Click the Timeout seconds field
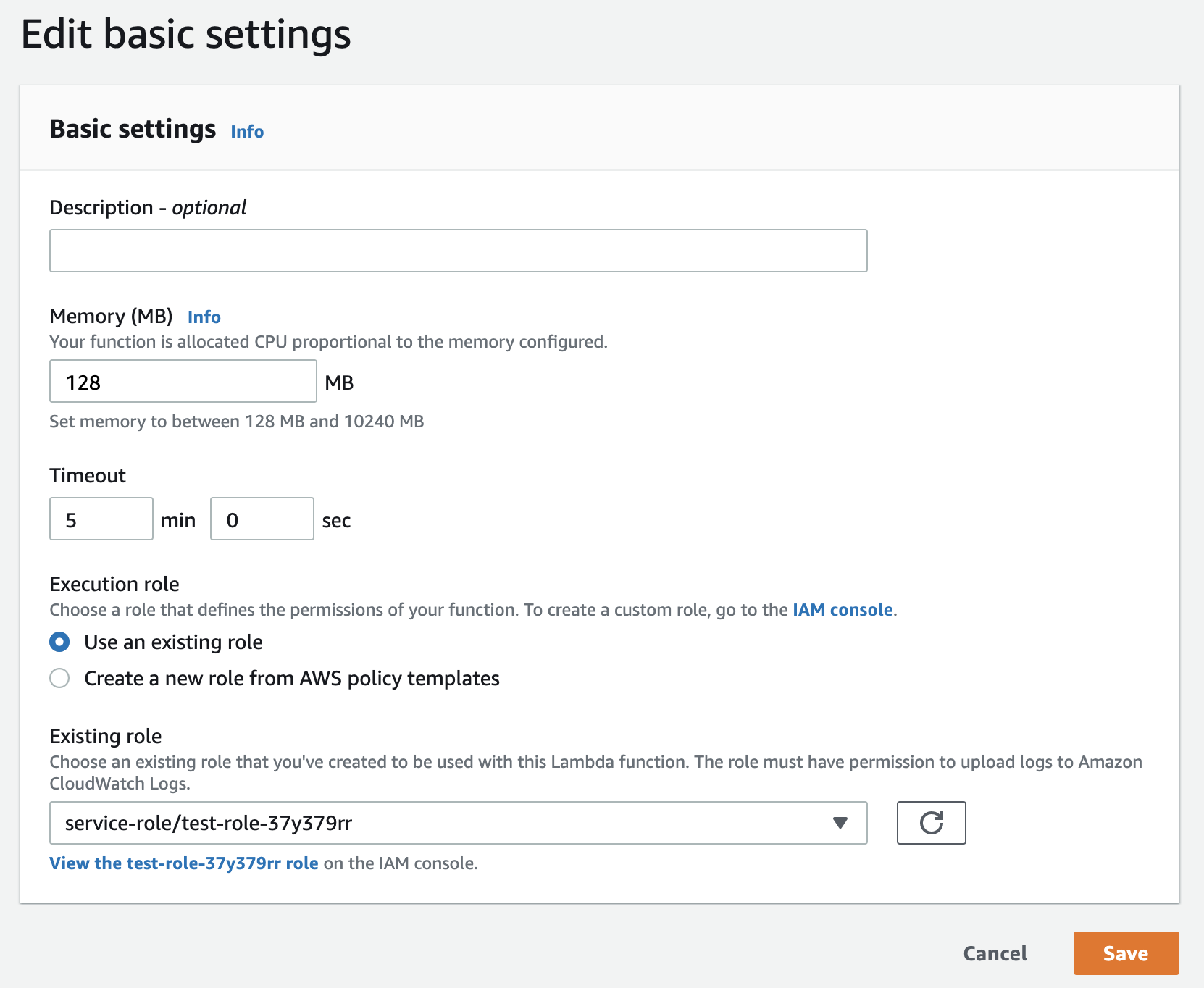 pyautogui.click(x=262, y=519)
